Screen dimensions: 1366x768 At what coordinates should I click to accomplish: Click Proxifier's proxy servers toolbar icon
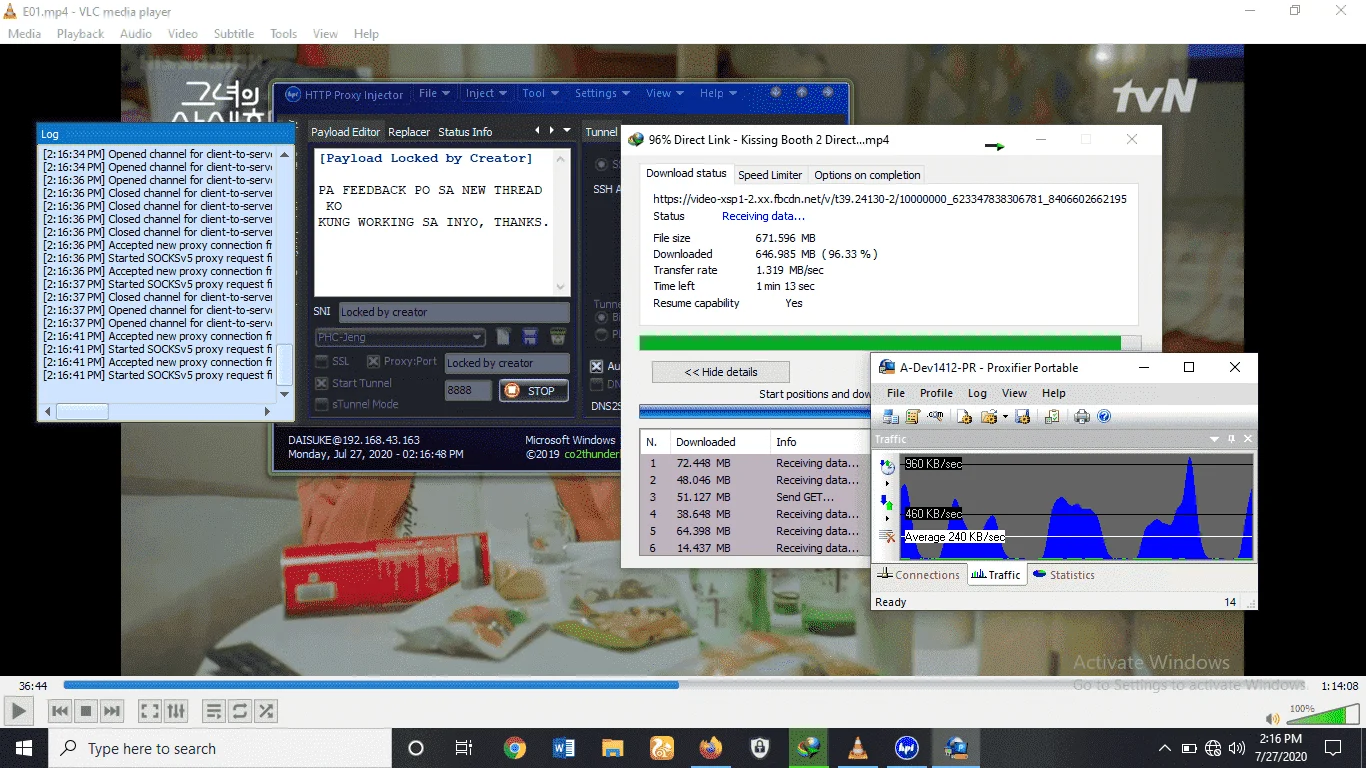tap(889, 417)
